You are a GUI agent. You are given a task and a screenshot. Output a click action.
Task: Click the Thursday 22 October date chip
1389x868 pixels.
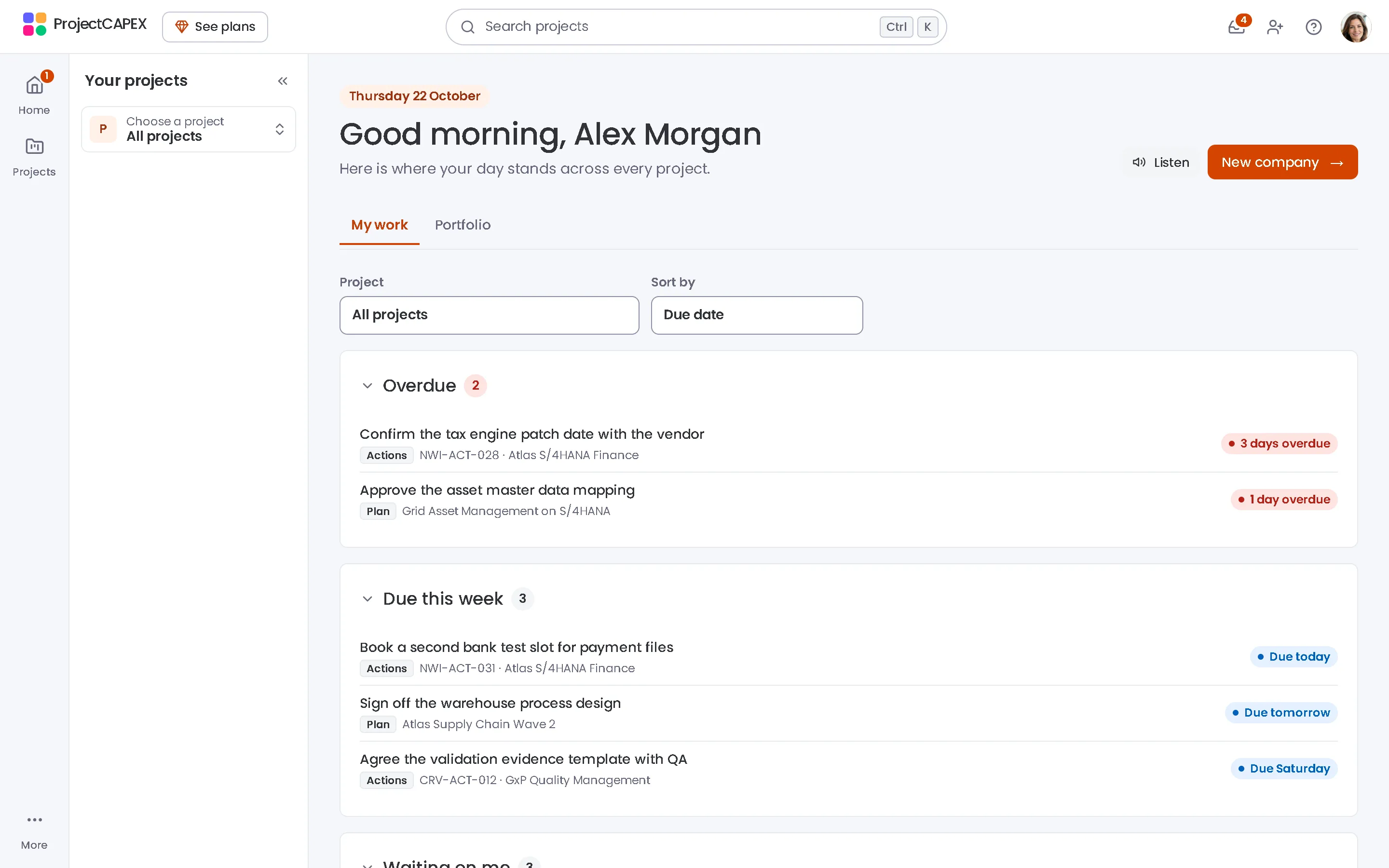click(x=414, y=96)
